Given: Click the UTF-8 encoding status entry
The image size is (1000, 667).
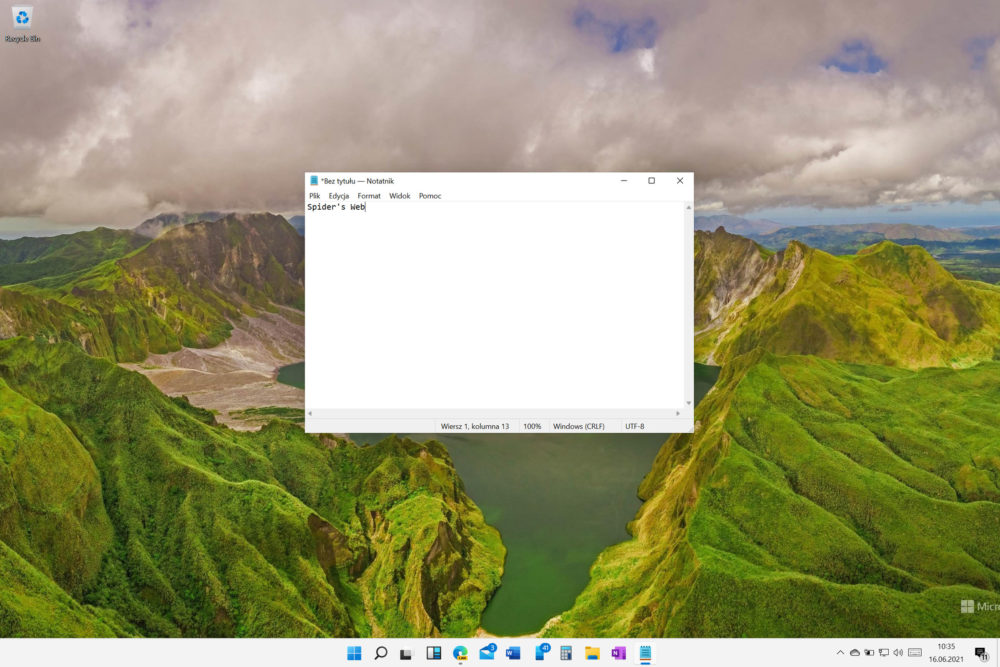Looking at the screenshot, I should [x=635, y=426].
